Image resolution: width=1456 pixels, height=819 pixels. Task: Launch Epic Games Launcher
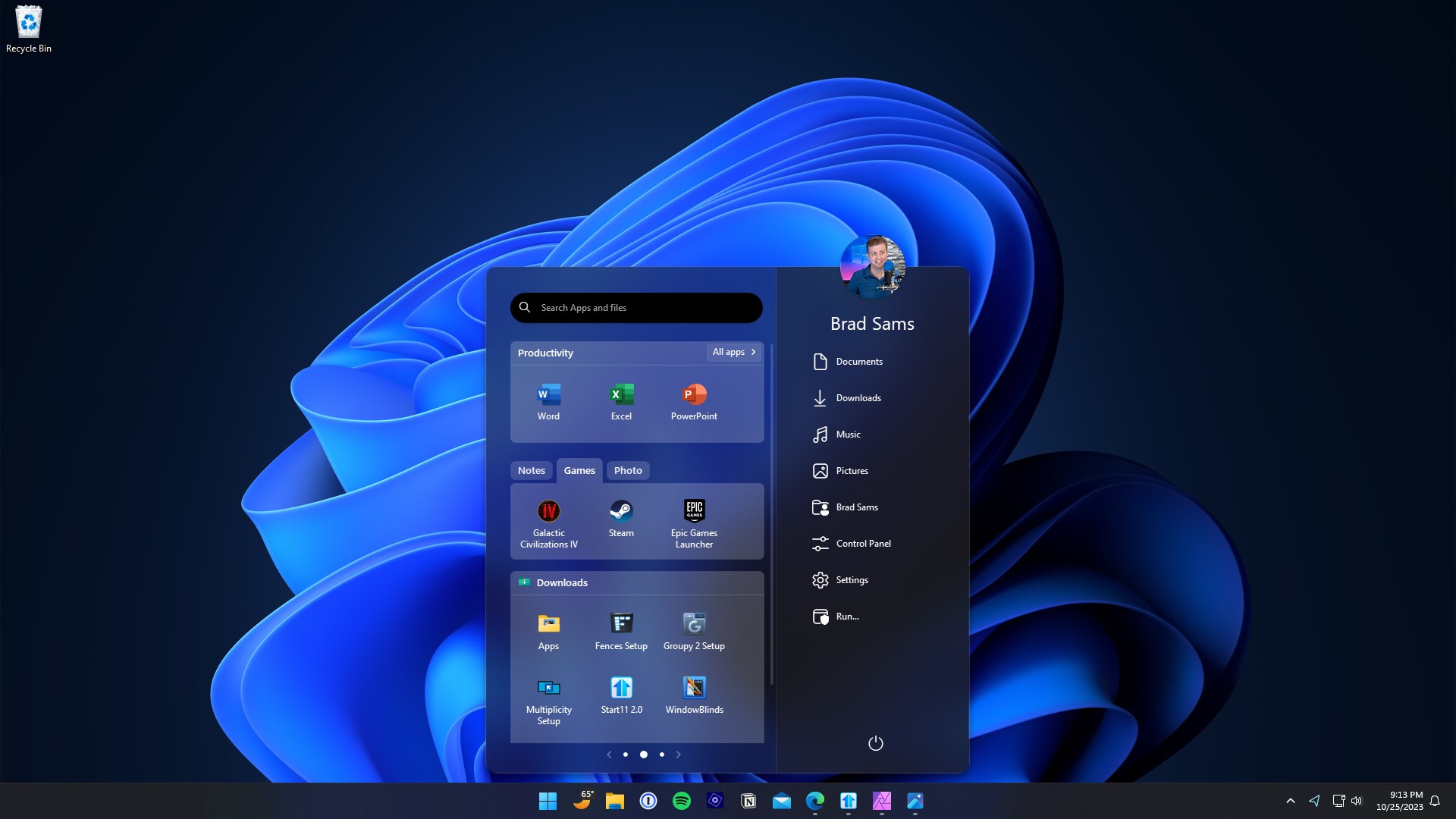tap(694, 523)
